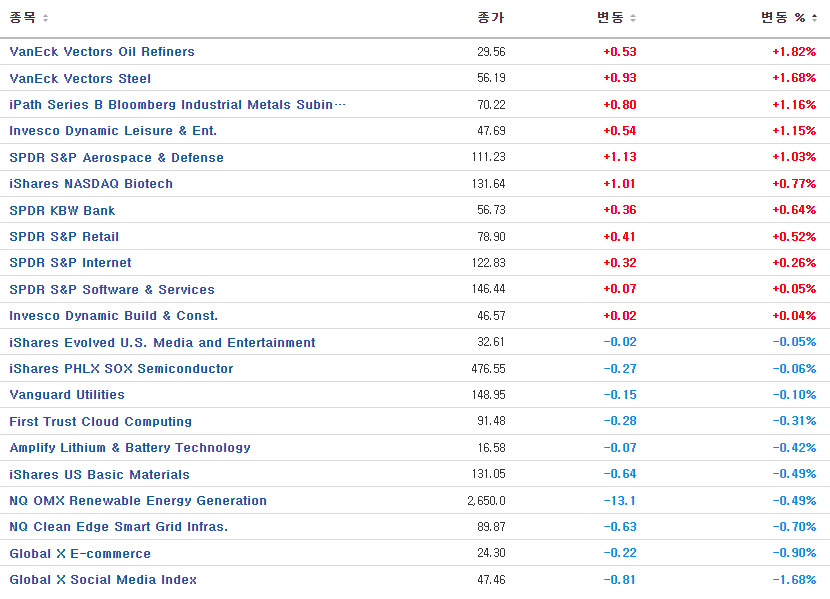Select closing price 16.58

tap(491, 448)
